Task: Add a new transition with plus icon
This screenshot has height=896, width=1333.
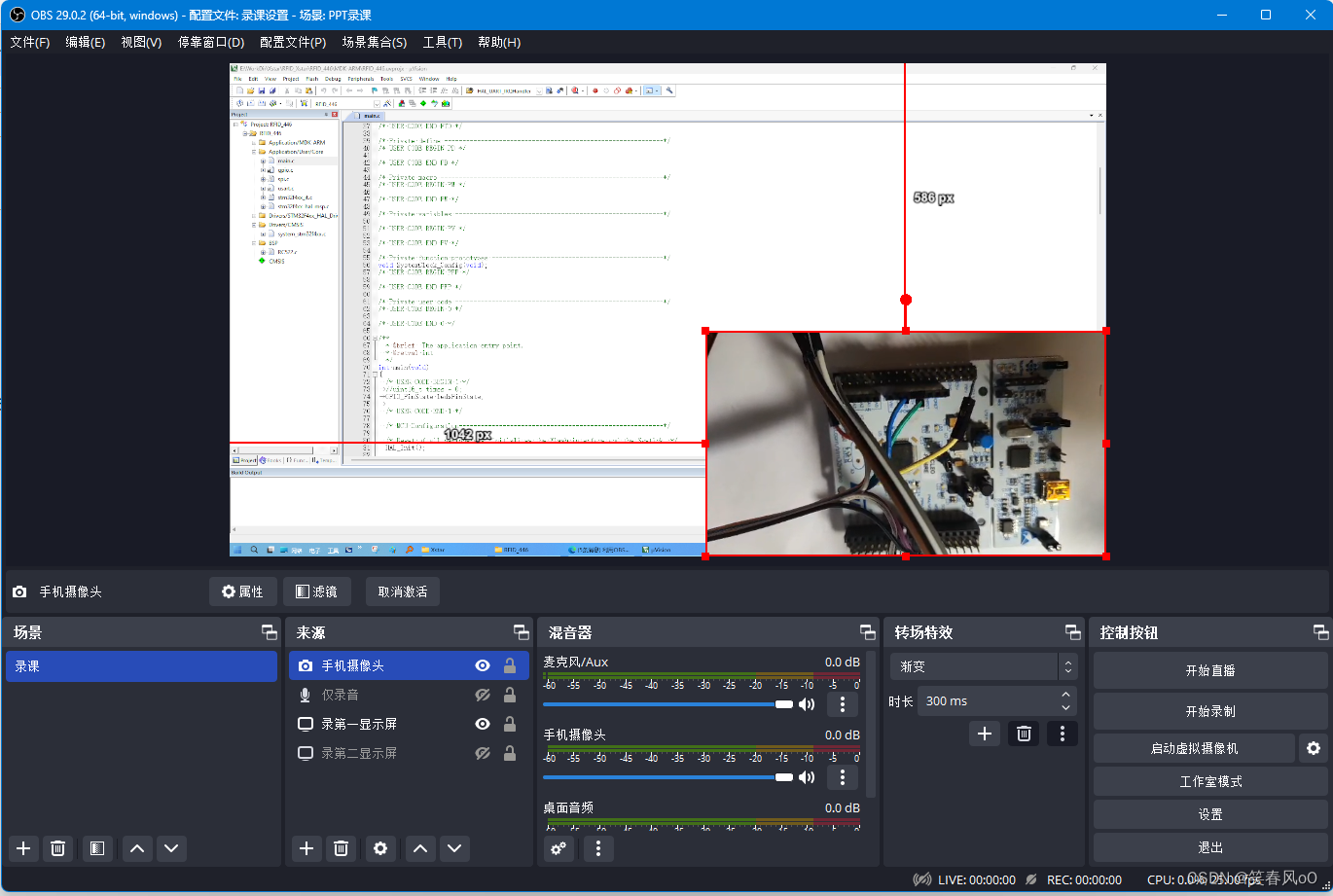Action: [985, 734]
